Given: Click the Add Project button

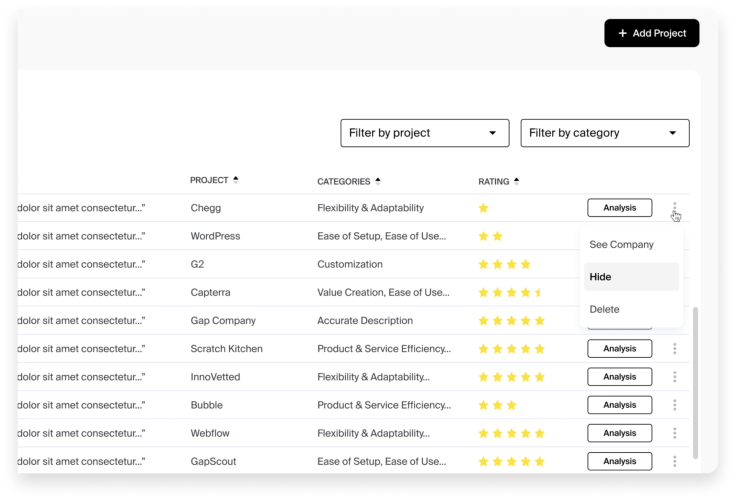Looking at the screenshot, I should point(652,33).
